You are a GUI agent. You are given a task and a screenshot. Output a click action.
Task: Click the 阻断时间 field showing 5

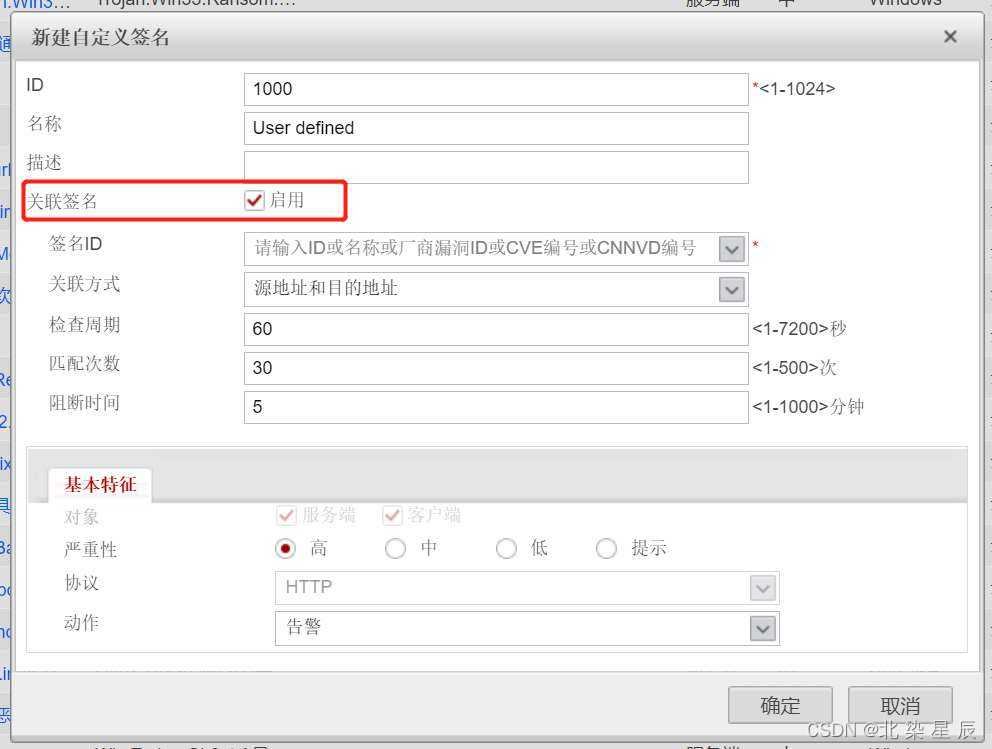495,407
